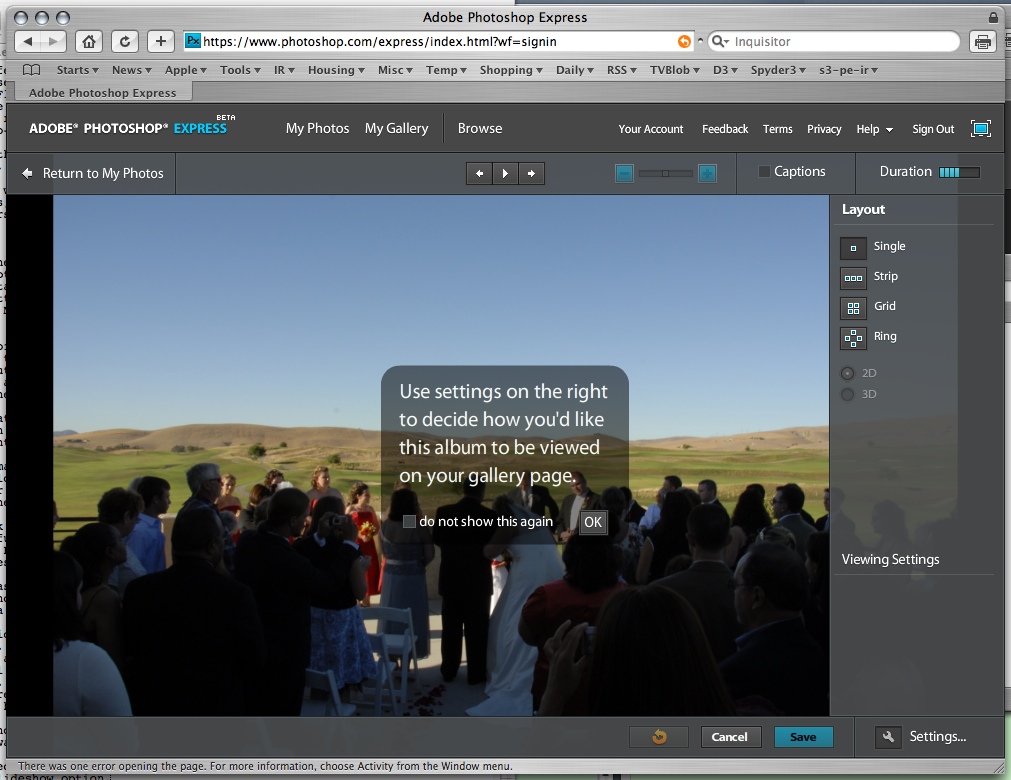Click the fullscreen icon near Sign Out
The width and height of the screenshot is (1011, 780).
coord(980,129)
